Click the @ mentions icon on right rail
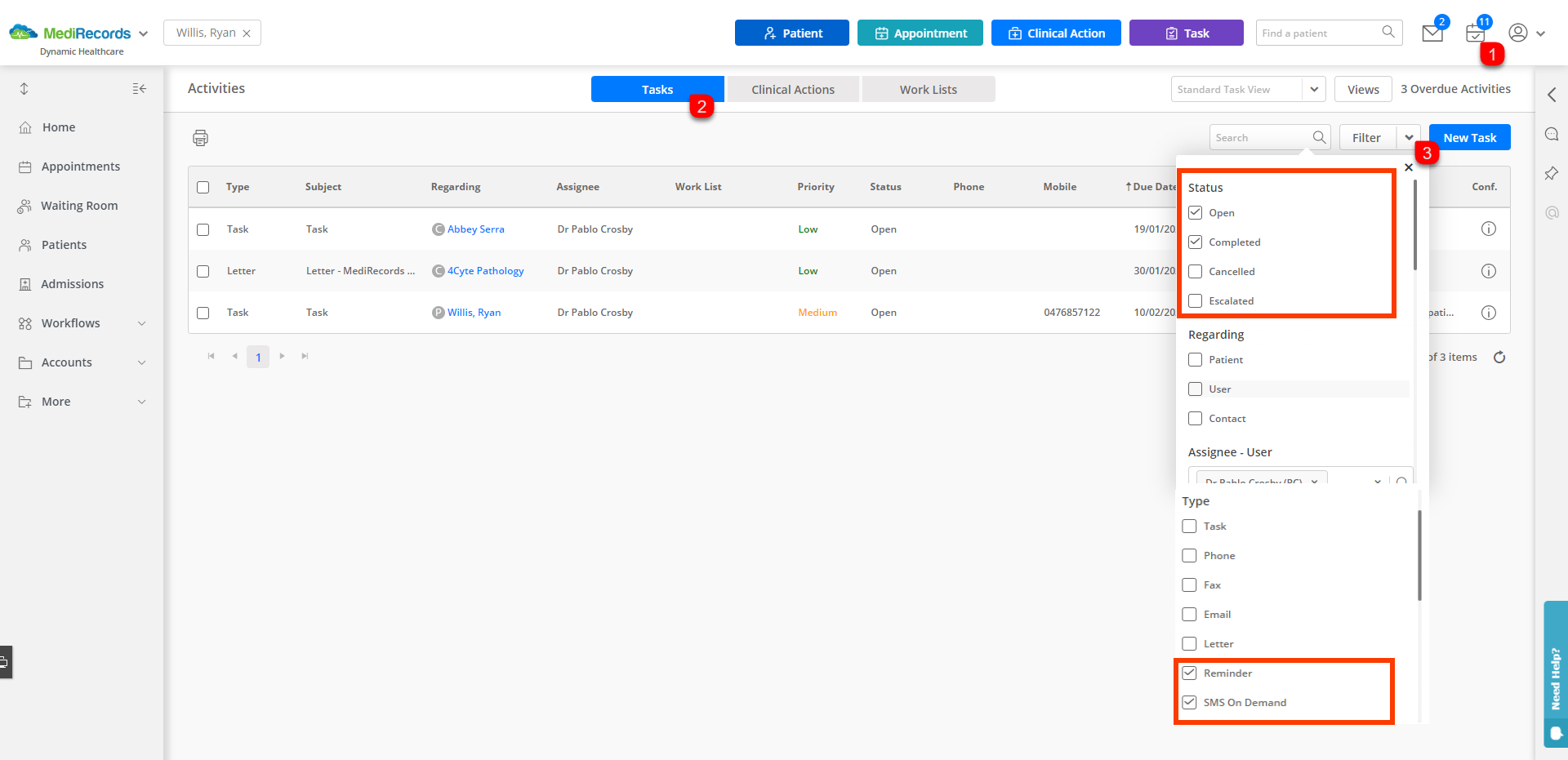The width and height of the screenshot is (1568, 760). tap(1552, 212)
